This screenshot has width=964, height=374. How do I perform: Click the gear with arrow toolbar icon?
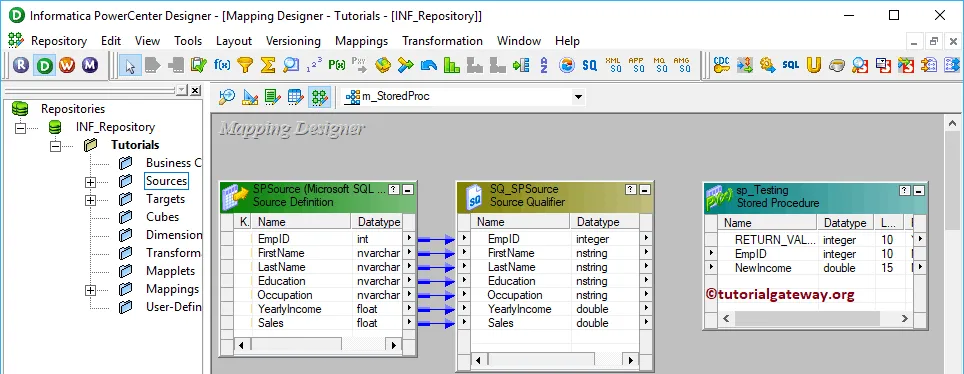click(767, 65)
